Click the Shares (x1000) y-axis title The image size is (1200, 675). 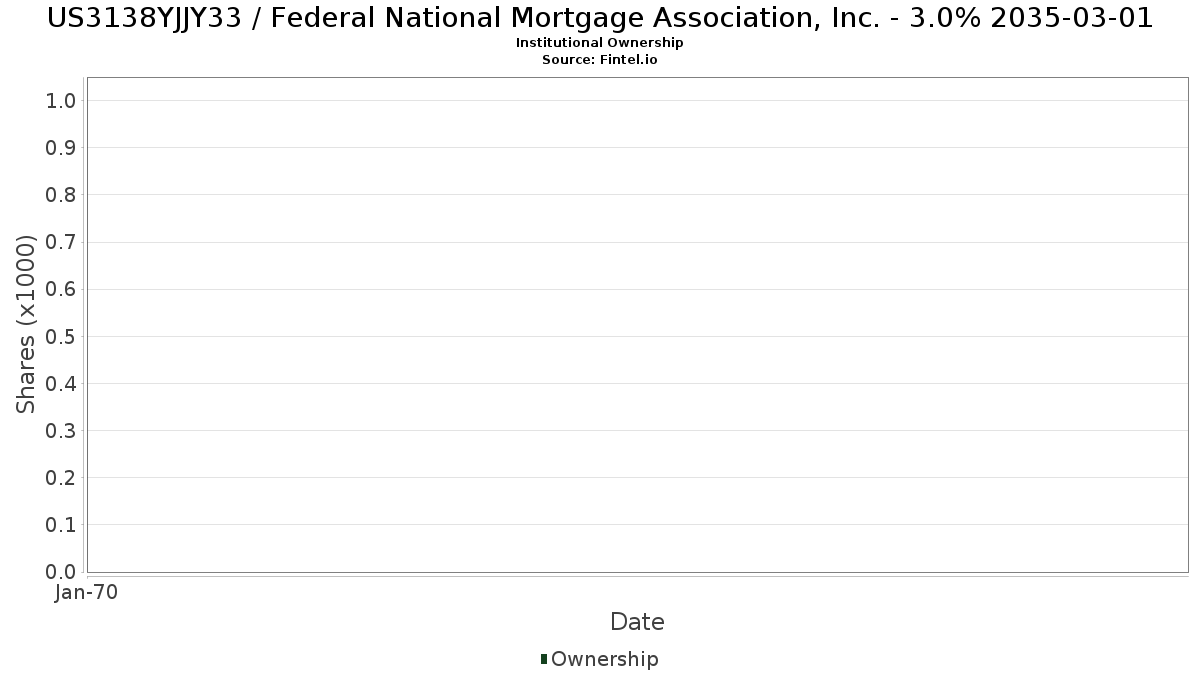coord(26,324)
